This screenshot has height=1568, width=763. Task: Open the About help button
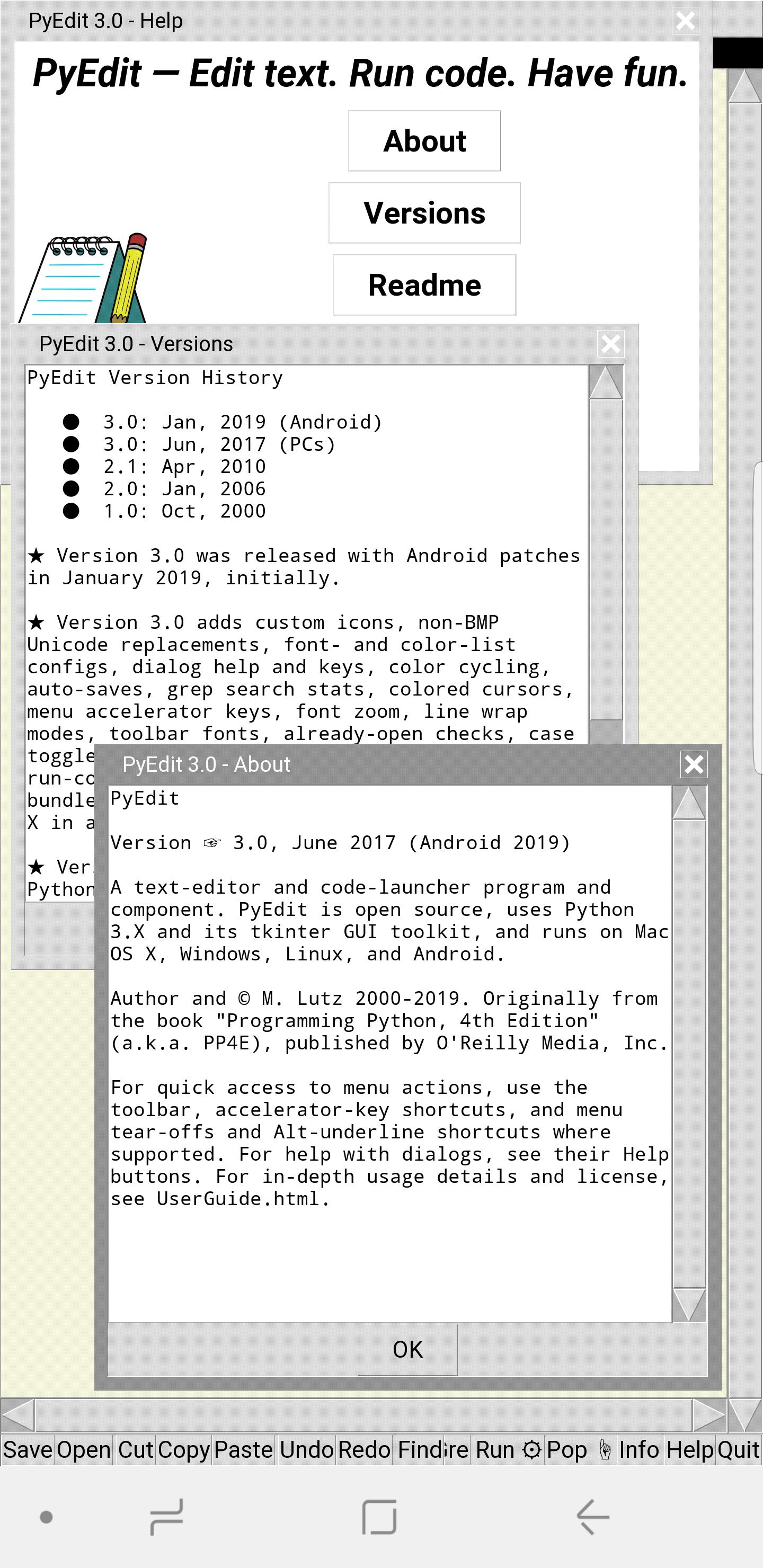pyautogui.click(x=424, y=140)
